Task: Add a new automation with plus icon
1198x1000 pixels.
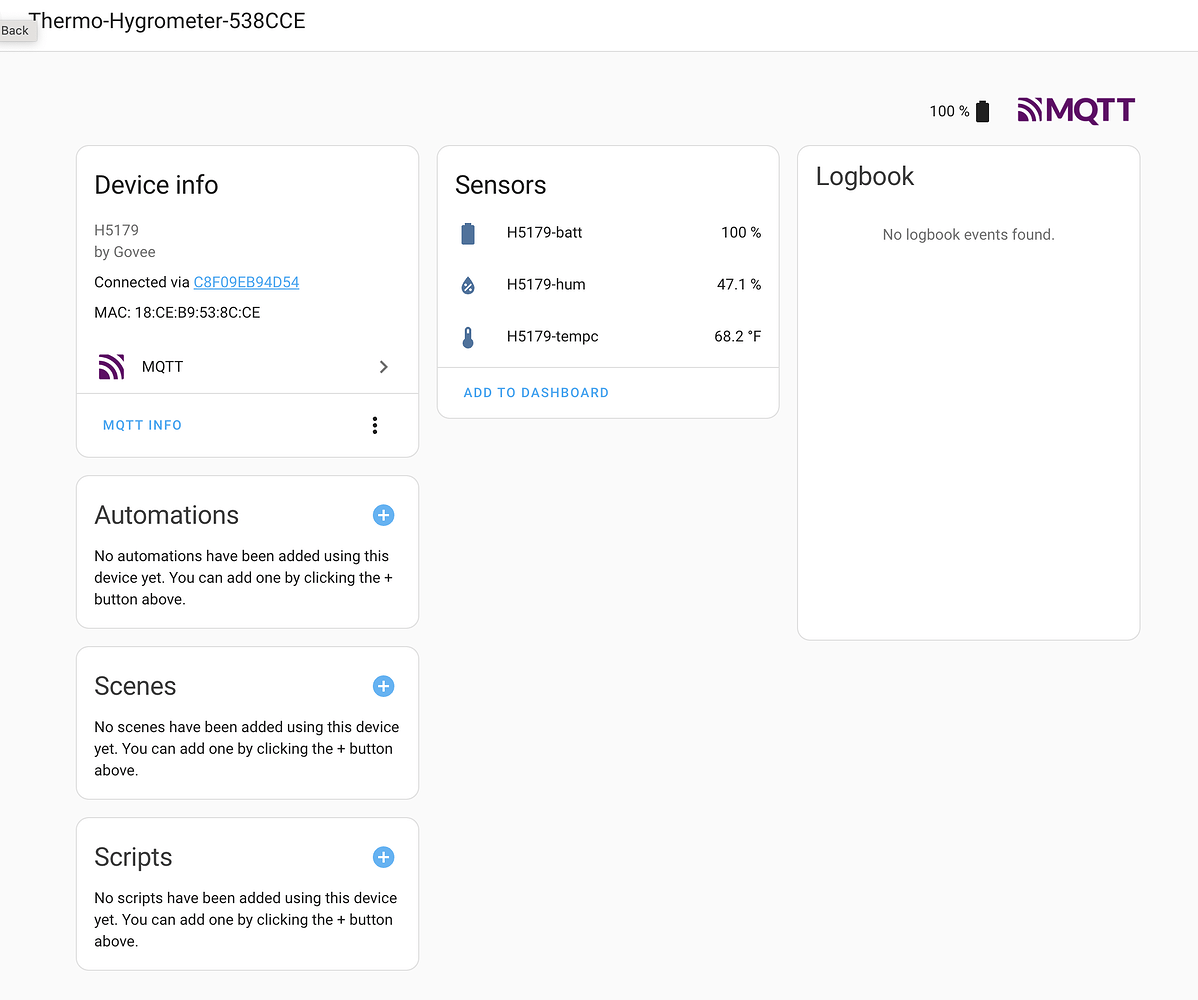Action: 383,515
